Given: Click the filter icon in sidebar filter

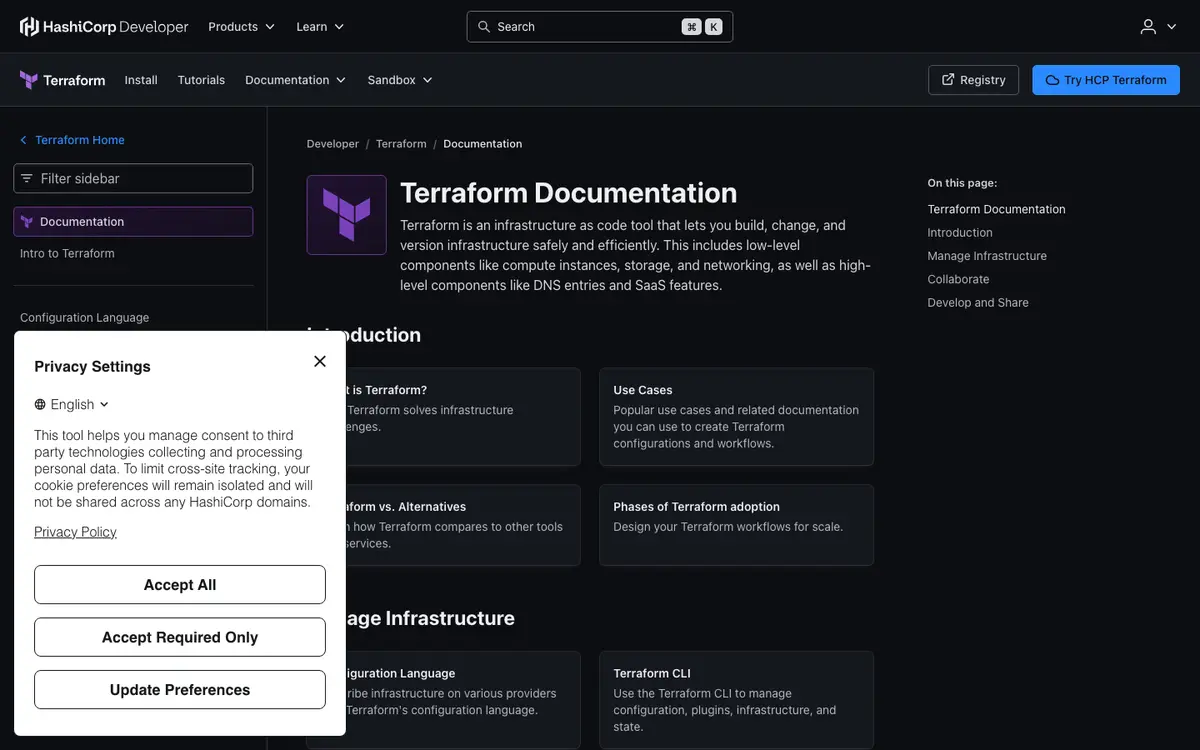Looking at the screenshot, I should 27,179.
